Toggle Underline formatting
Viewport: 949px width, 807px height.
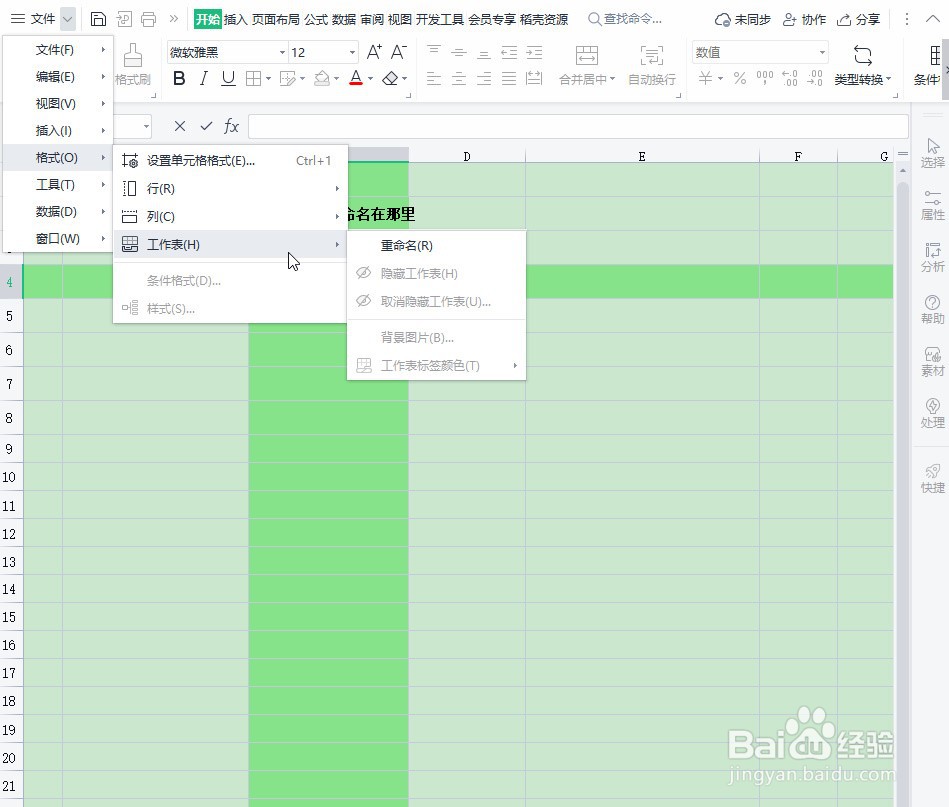pyautogui.click(x=228, y=78)
